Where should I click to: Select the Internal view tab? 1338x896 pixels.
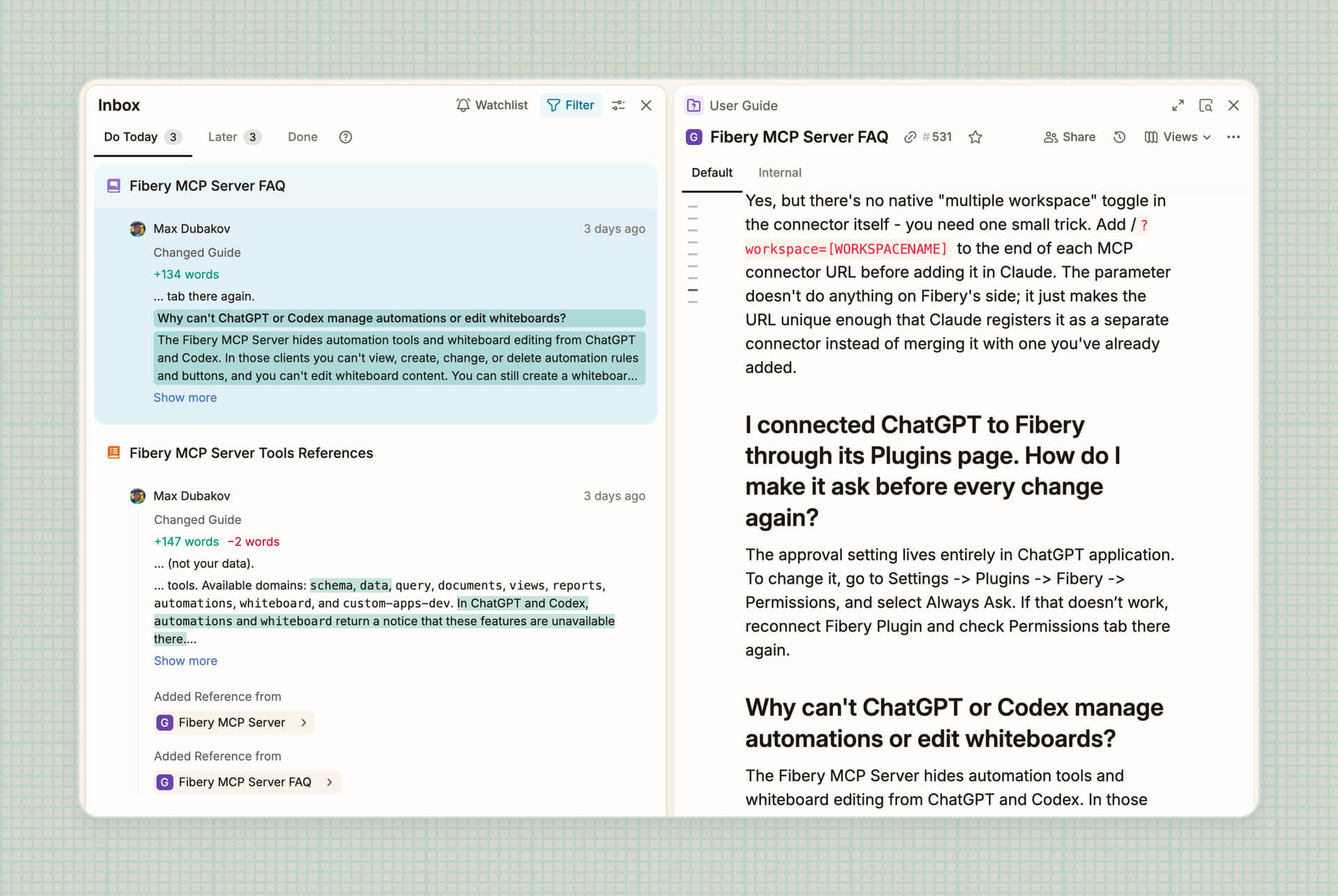[x=779, y=173]
